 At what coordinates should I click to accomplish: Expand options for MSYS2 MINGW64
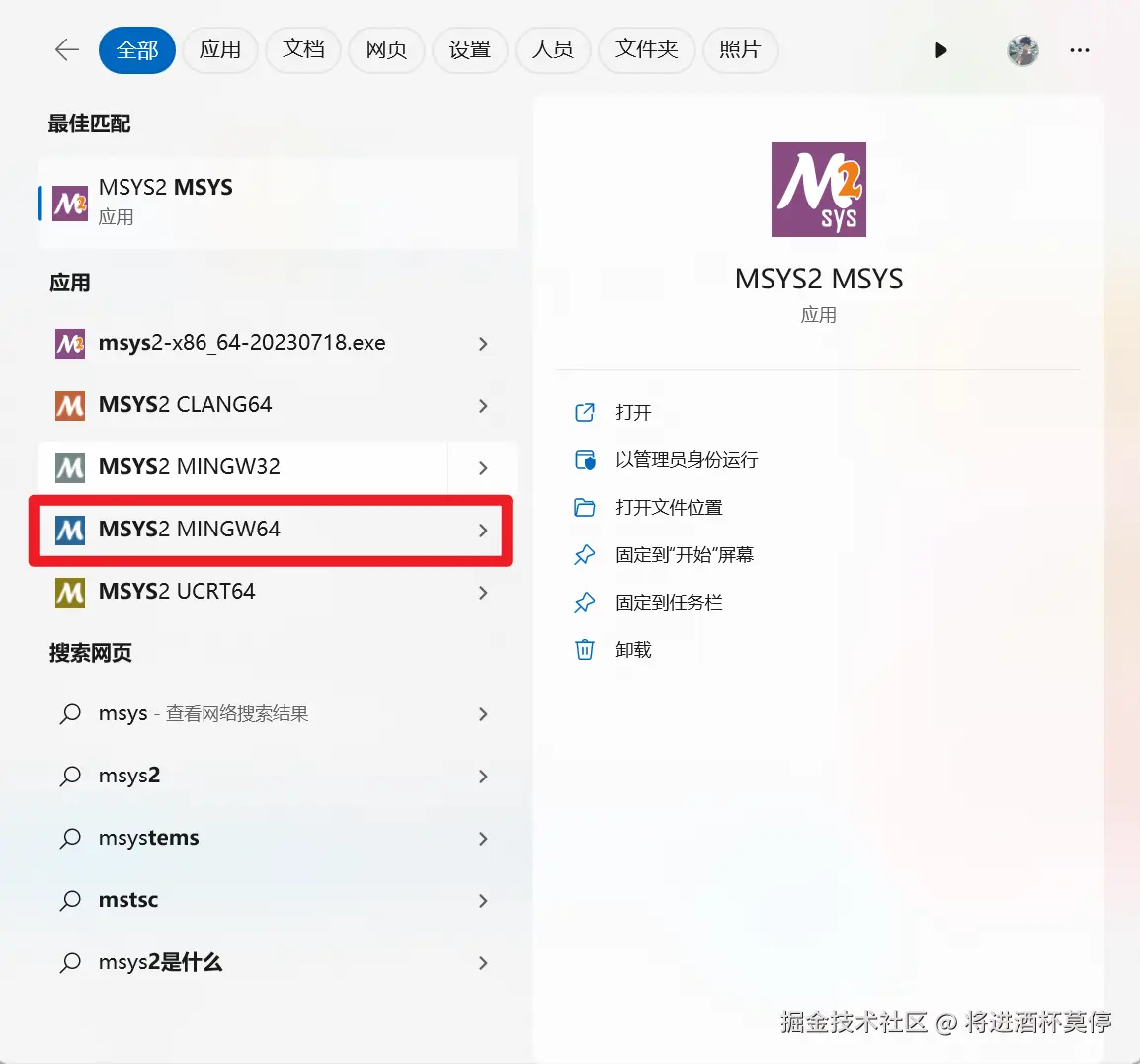[483, 531]
